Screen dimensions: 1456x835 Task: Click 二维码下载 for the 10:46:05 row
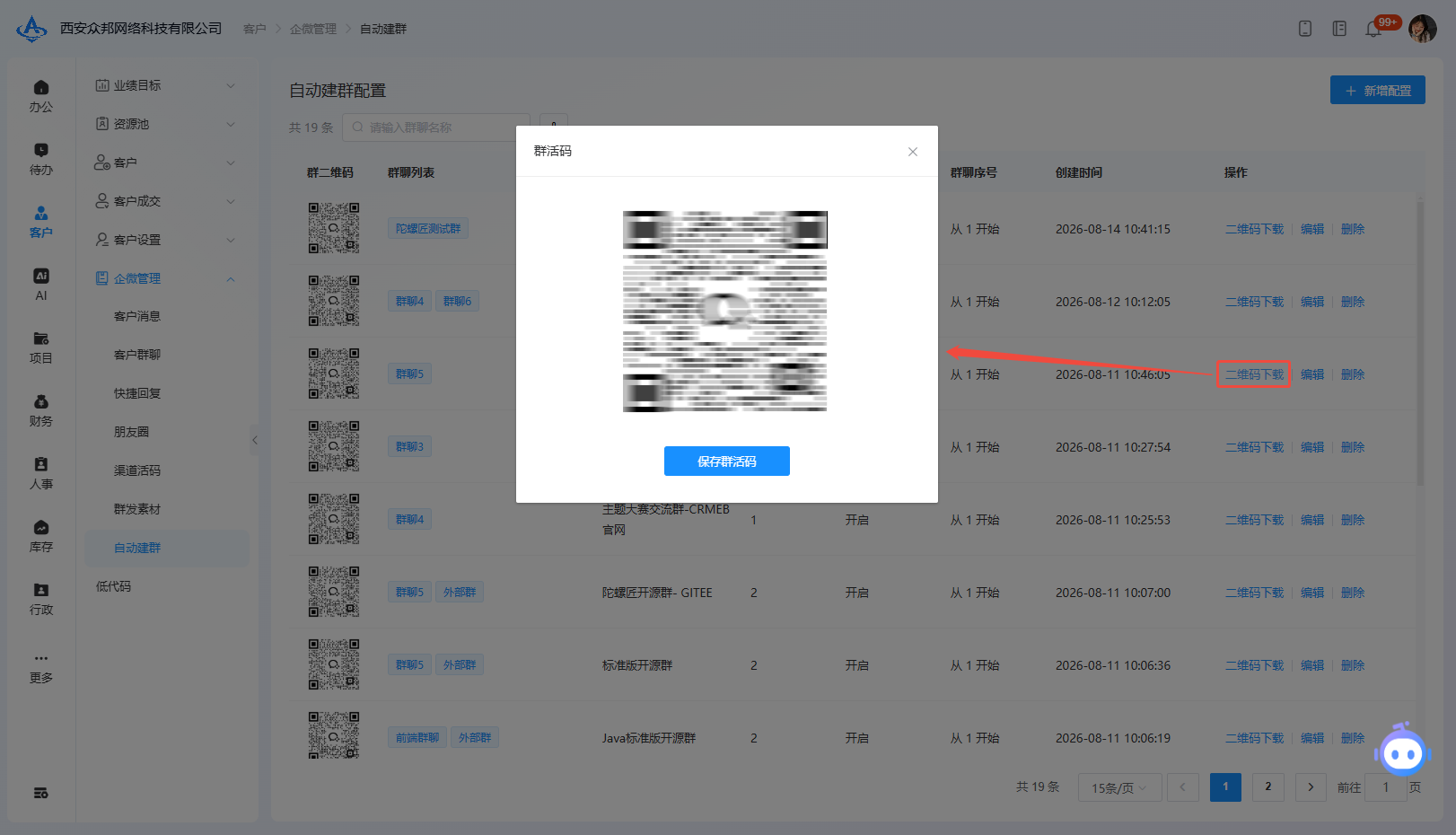click(1255, 374)
